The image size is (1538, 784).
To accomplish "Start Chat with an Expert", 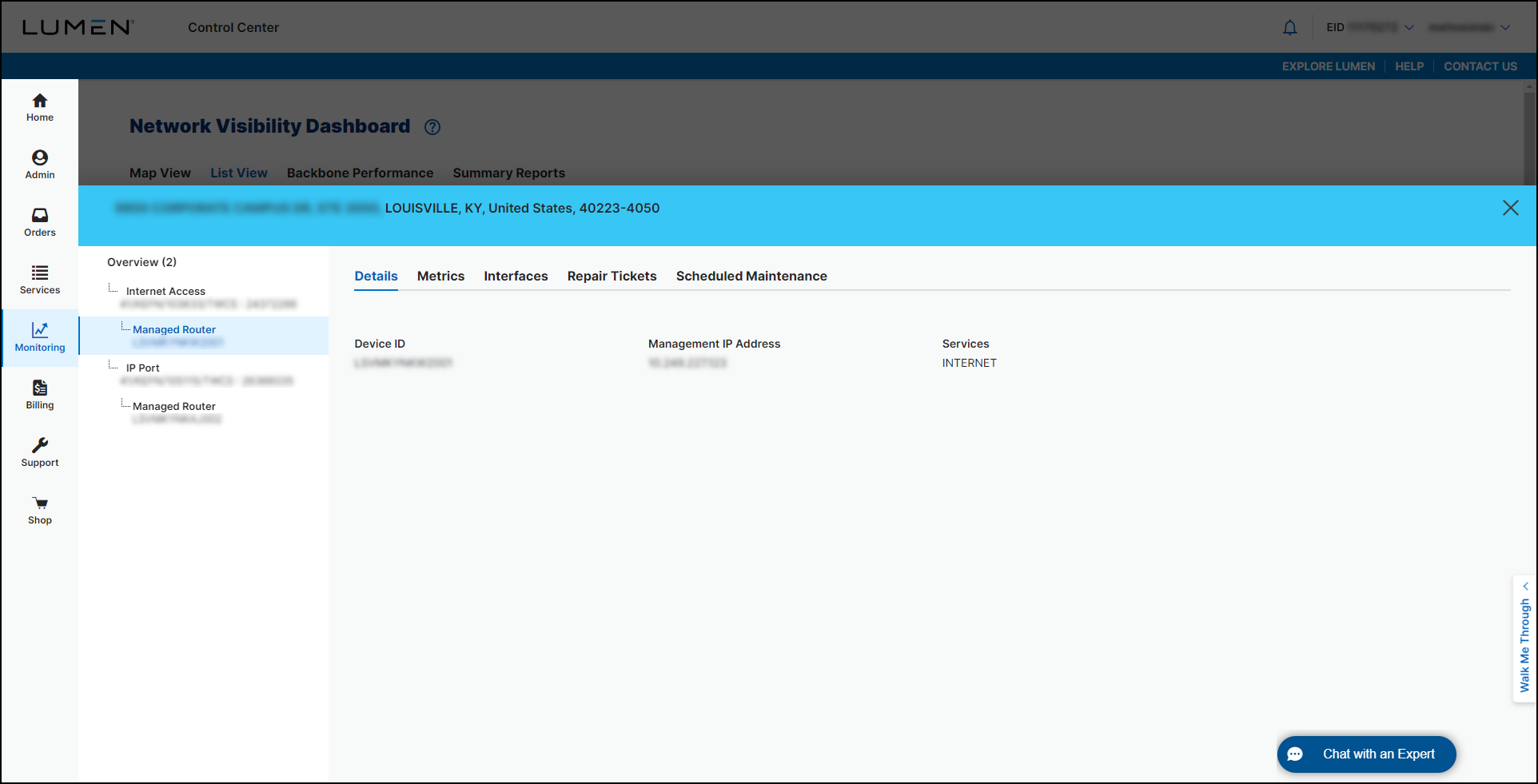I will coord(1366,754).
